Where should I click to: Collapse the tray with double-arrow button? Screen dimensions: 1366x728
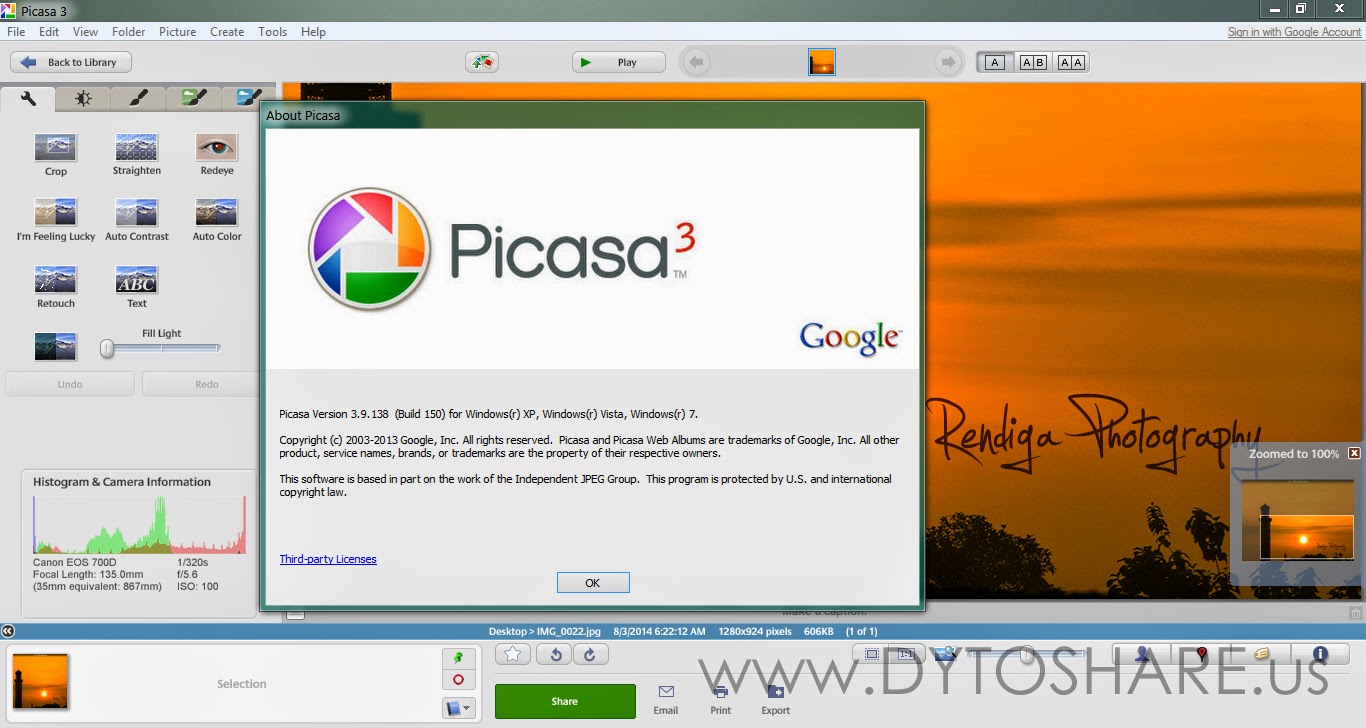(x=8, y=631)
